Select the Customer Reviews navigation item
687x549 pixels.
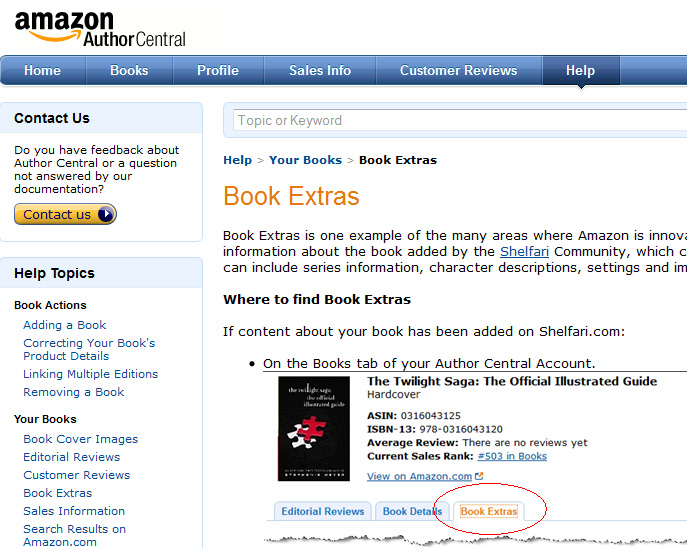click(x=458, y=70)
